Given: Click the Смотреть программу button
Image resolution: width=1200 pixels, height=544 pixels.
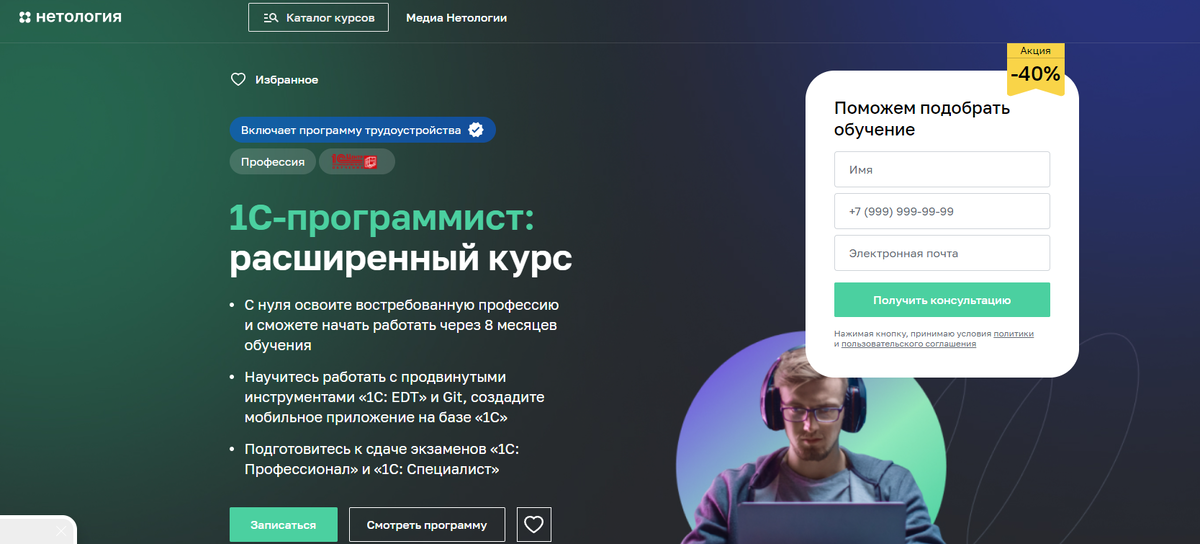Looking at the screenshot, I should point(427,524).
